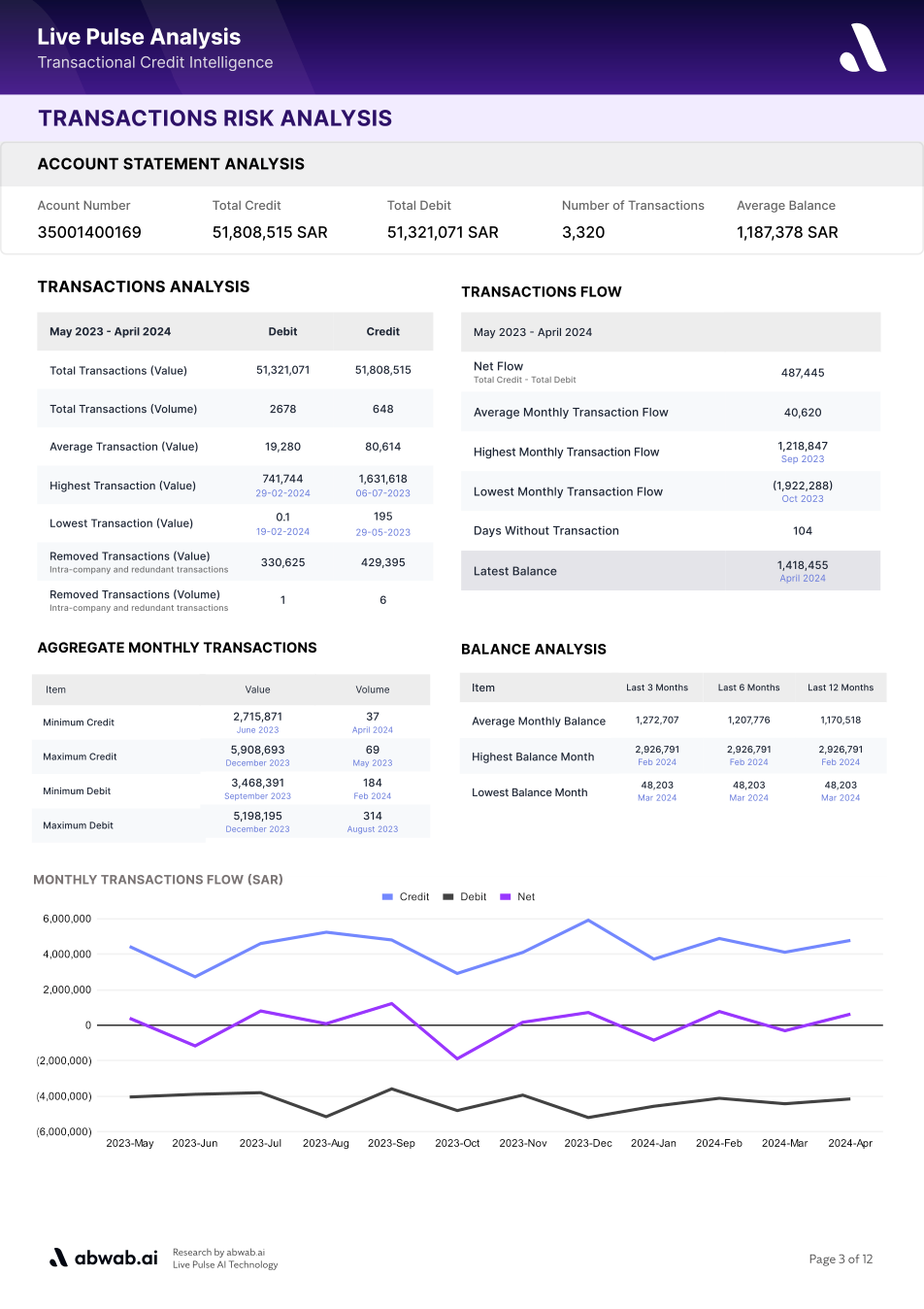Click the Last 12 Months column header
This screenshot has height=1309, width=924.
pyautogui.click(x=841, y=688)
